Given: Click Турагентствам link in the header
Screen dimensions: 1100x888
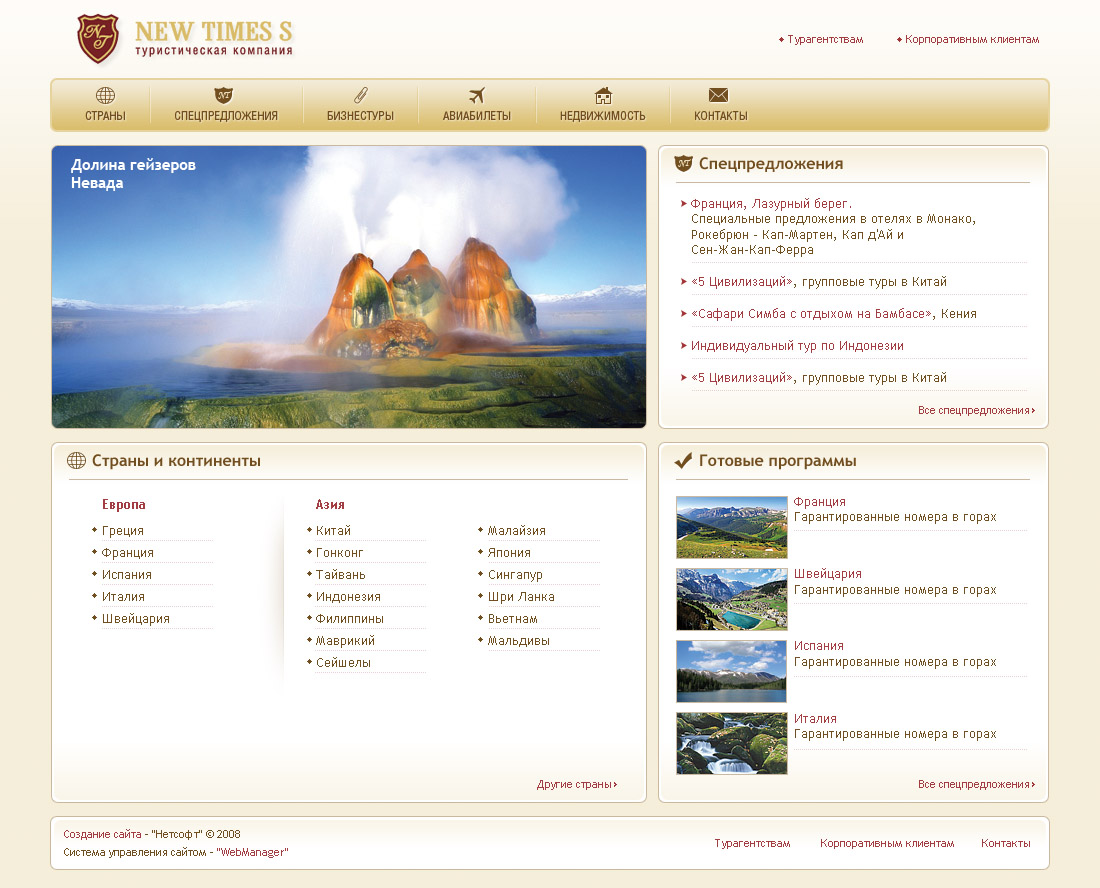Looking at the screenshot, I should coord(825,39).
